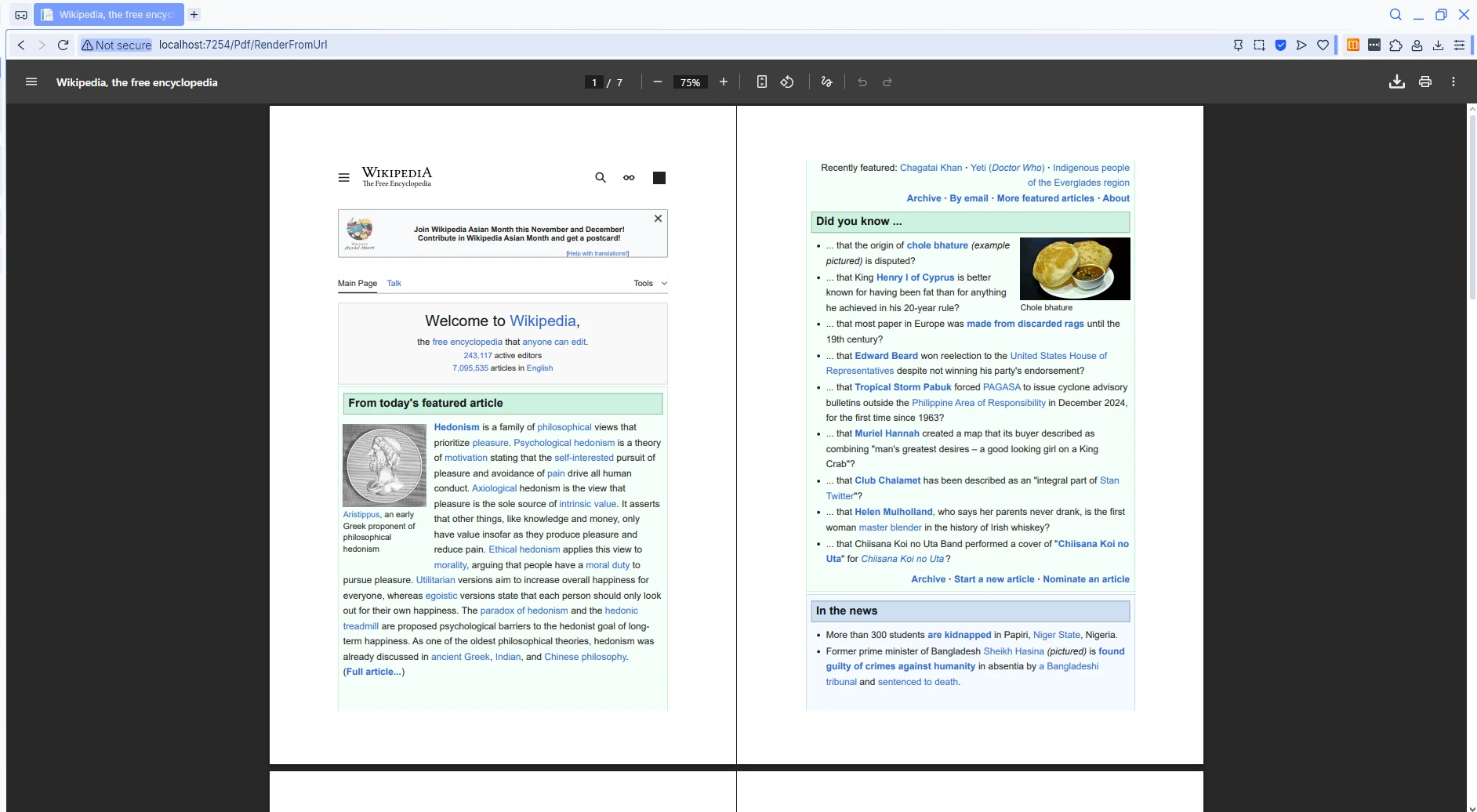
Task: Click the Not secure site indicator
Action: 117,45
